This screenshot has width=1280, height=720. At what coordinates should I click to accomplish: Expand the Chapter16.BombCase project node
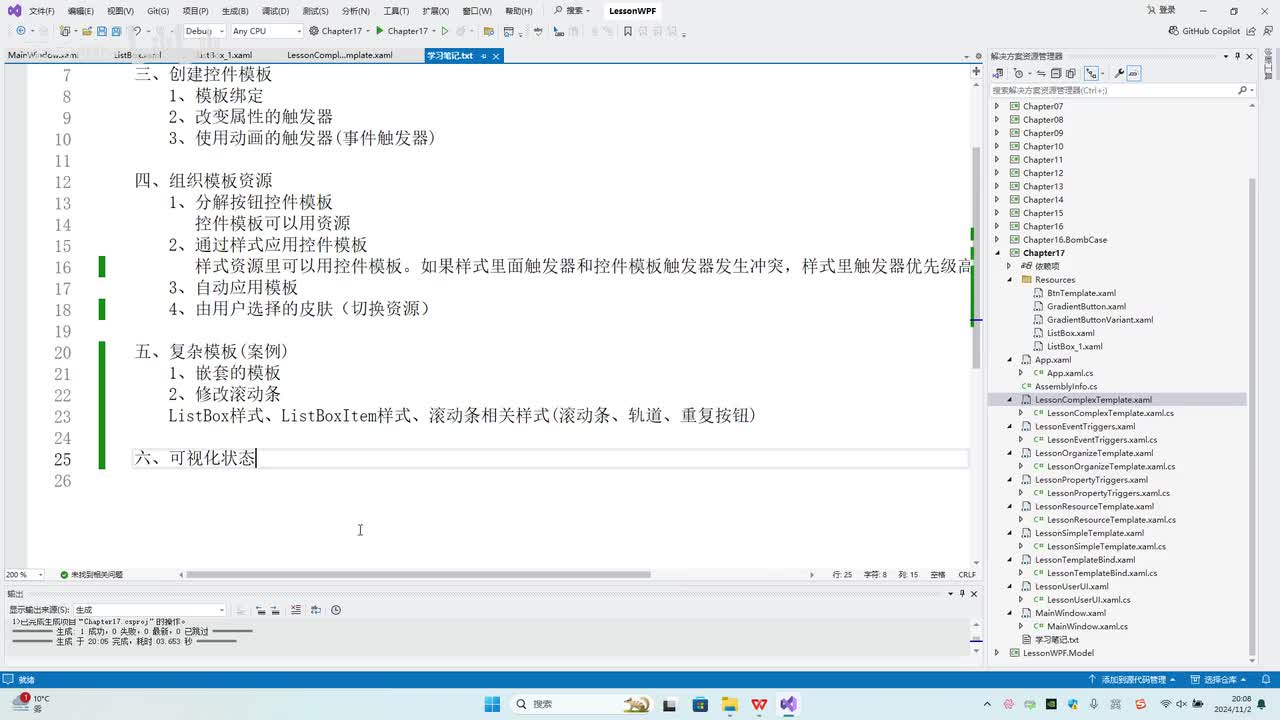[996, 240]
